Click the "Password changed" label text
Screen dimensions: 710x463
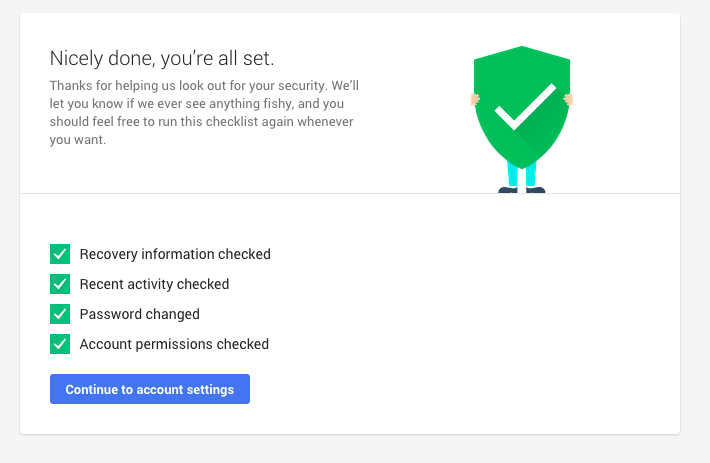(x=140, y=314)
